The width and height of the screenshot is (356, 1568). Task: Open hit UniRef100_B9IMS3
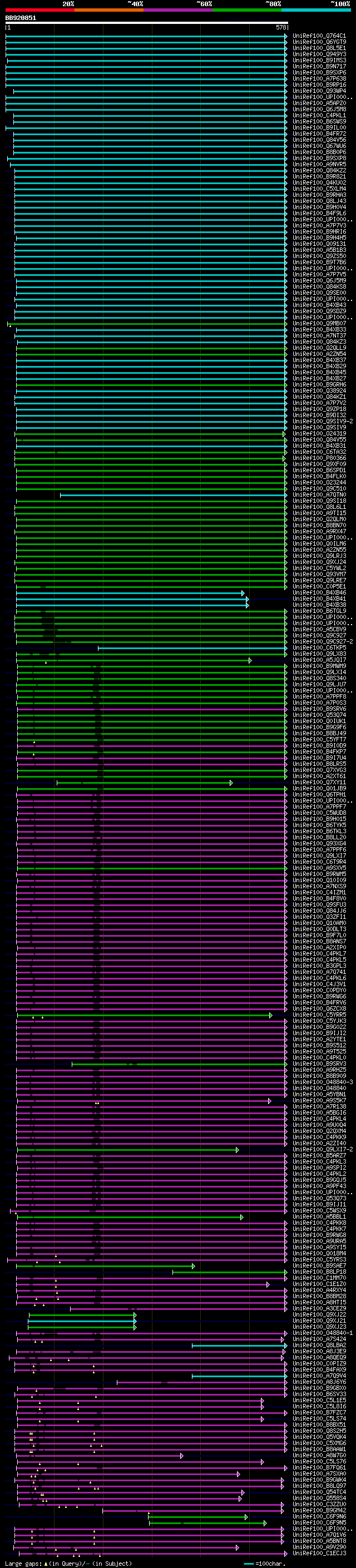[x=319, y=60]
